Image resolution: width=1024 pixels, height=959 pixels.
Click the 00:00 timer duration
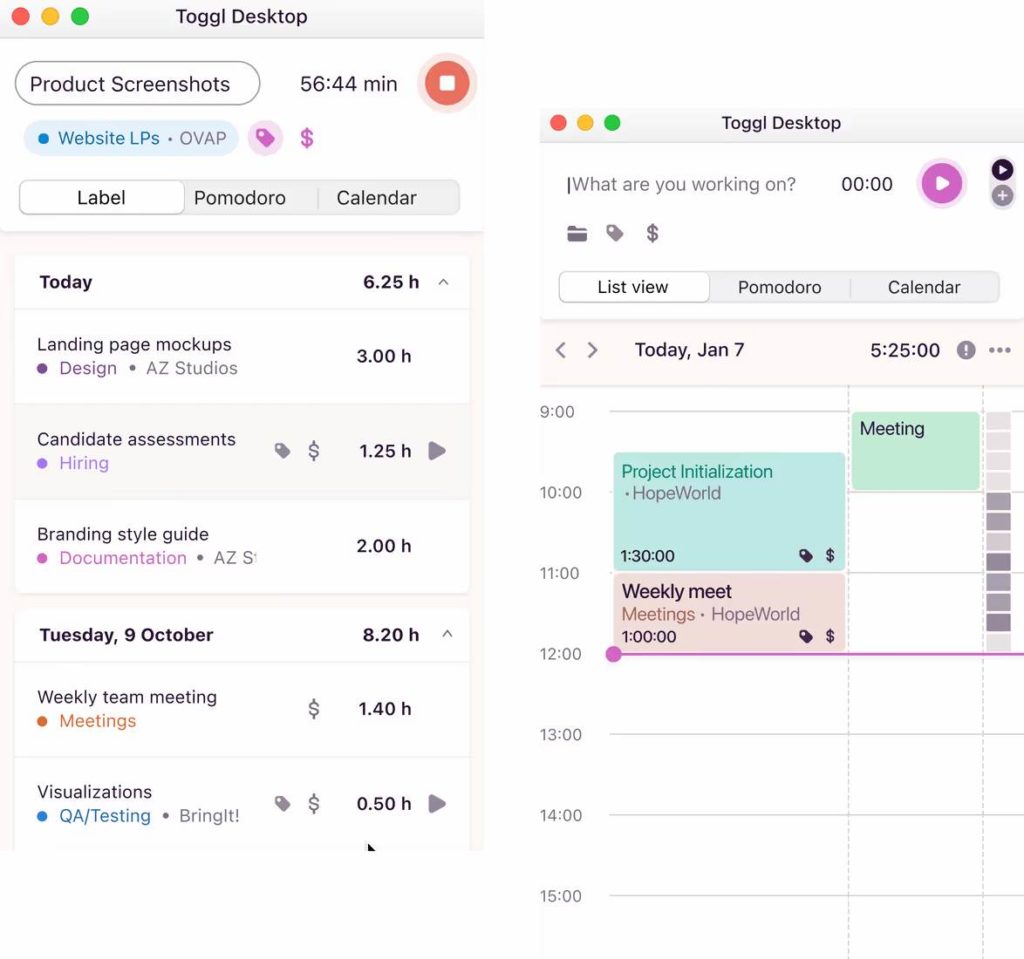click(x=867, y=184)
